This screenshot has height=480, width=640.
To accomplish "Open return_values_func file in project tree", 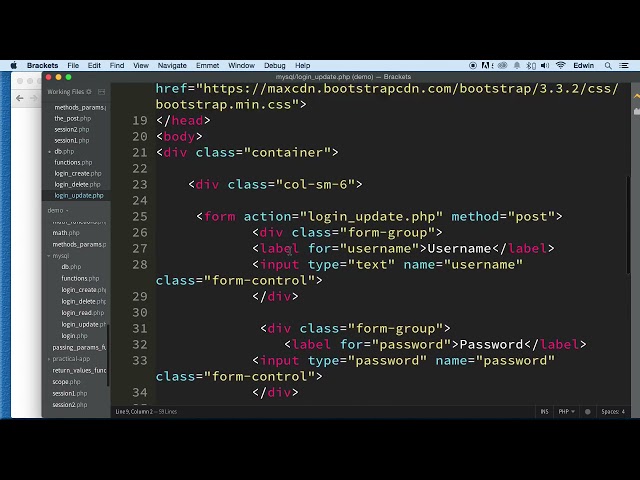I will coord(79,371).
